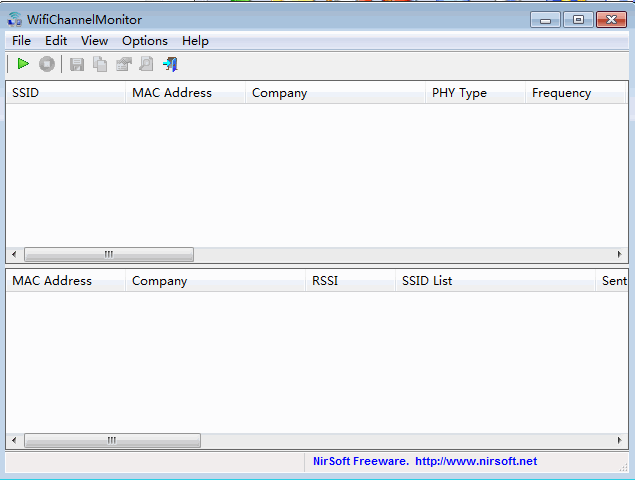Open the Properties toolbar icon
Viewport: 635px width, 480px height.
click(x=124, y=64)
